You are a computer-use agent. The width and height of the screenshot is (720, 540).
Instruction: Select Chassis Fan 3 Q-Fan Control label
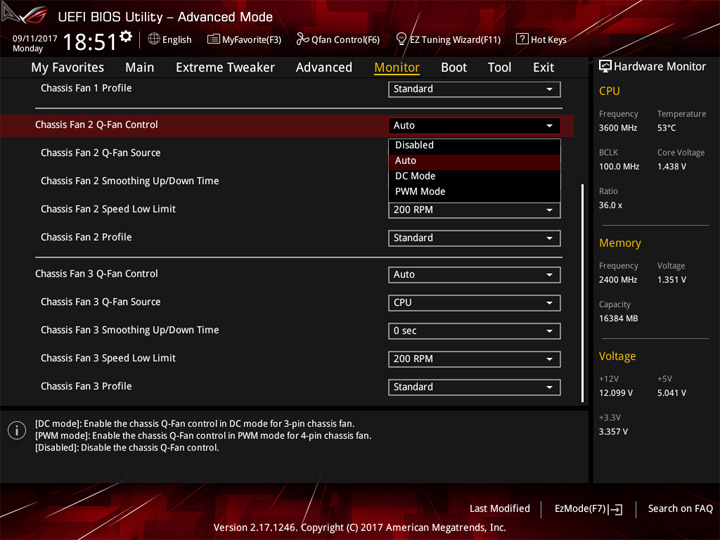point(96,274)
